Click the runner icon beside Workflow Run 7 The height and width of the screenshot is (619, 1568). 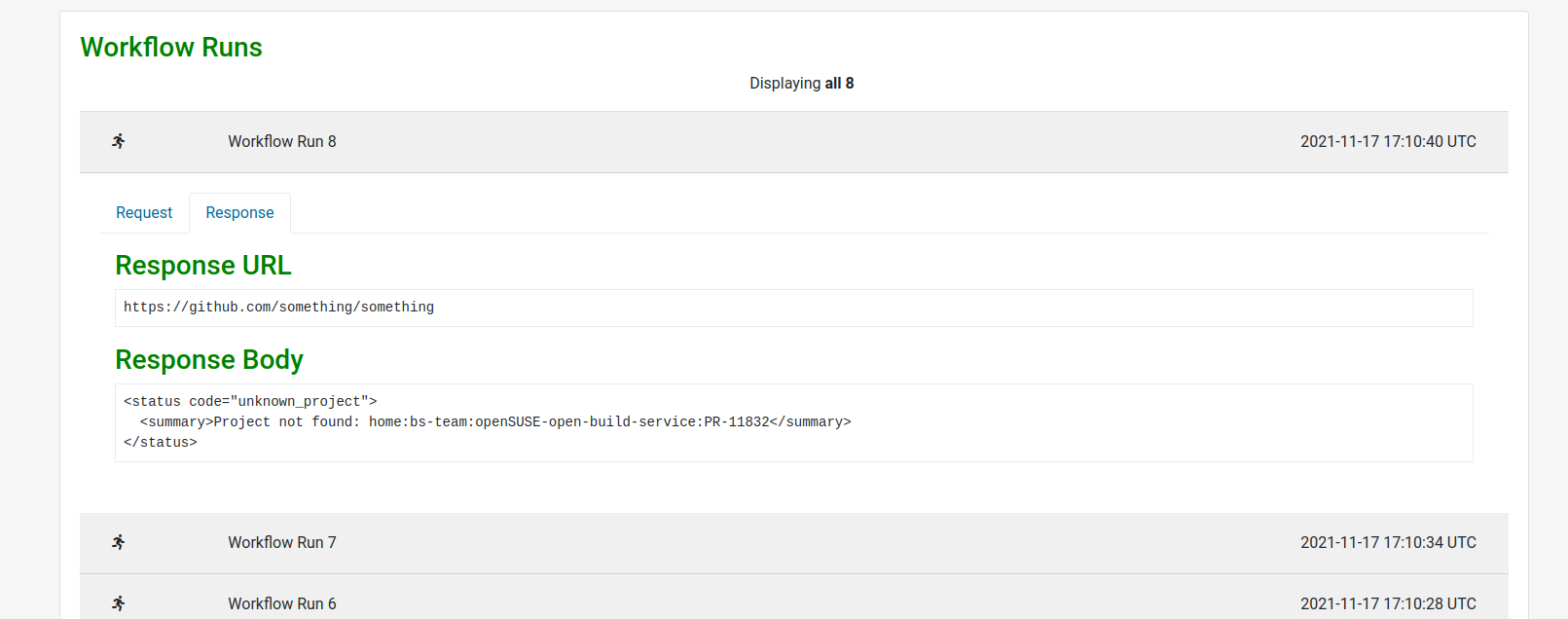tap(118, 543)
